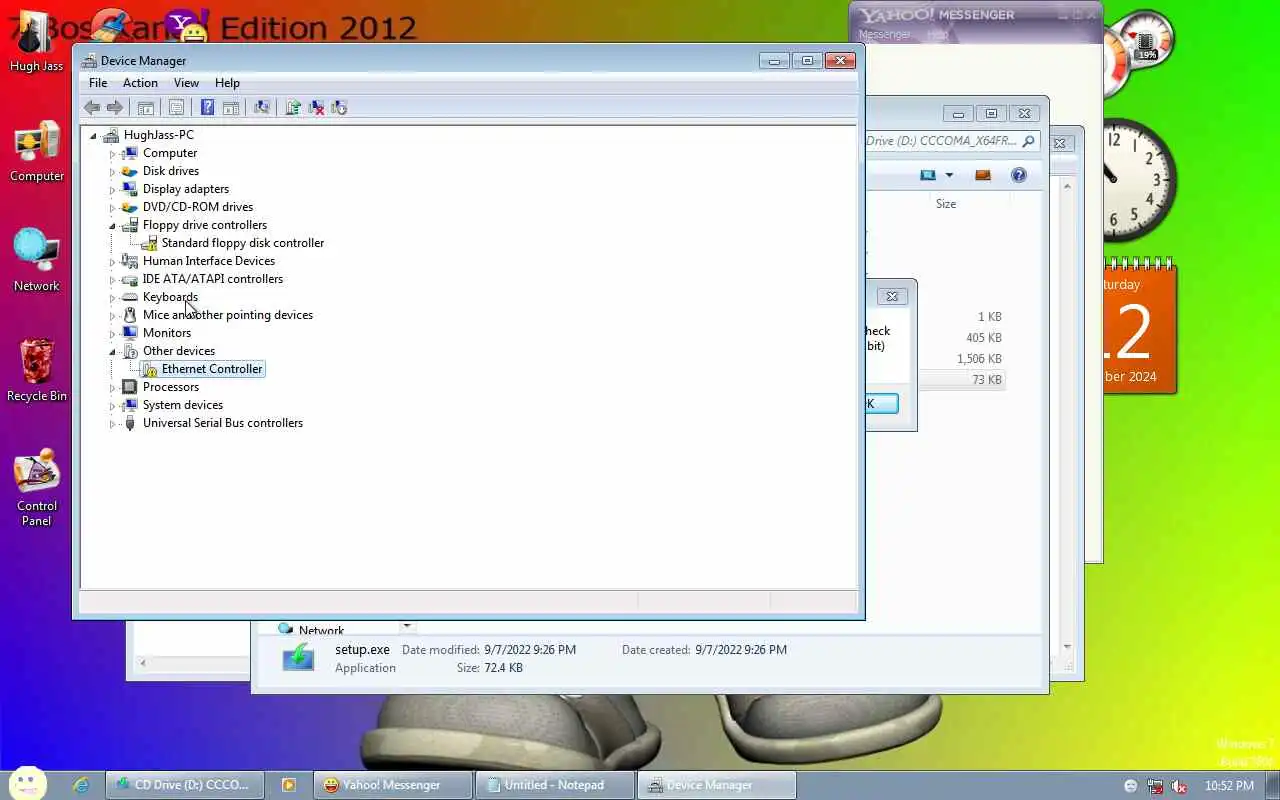
Task: Expand the IDE ATA/ATAPI controllers category
Action: pos(112,280)
